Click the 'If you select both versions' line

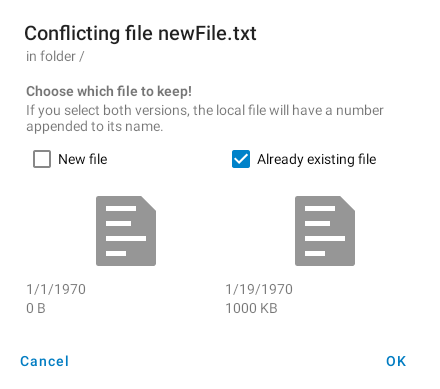[x=205, y=110]
